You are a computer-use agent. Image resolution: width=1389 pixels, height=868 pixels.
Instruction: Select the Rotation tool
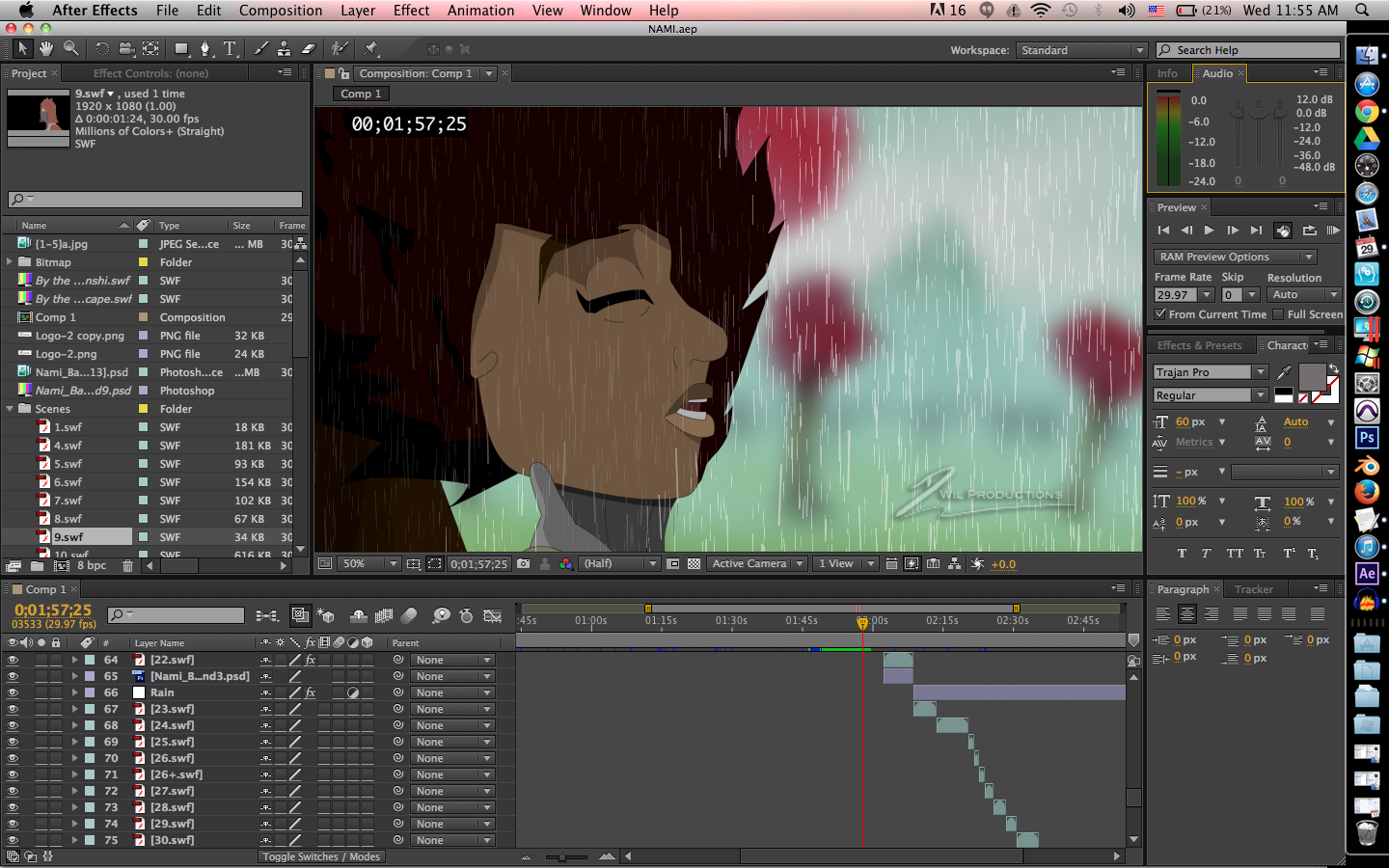[x=102, y=48]
